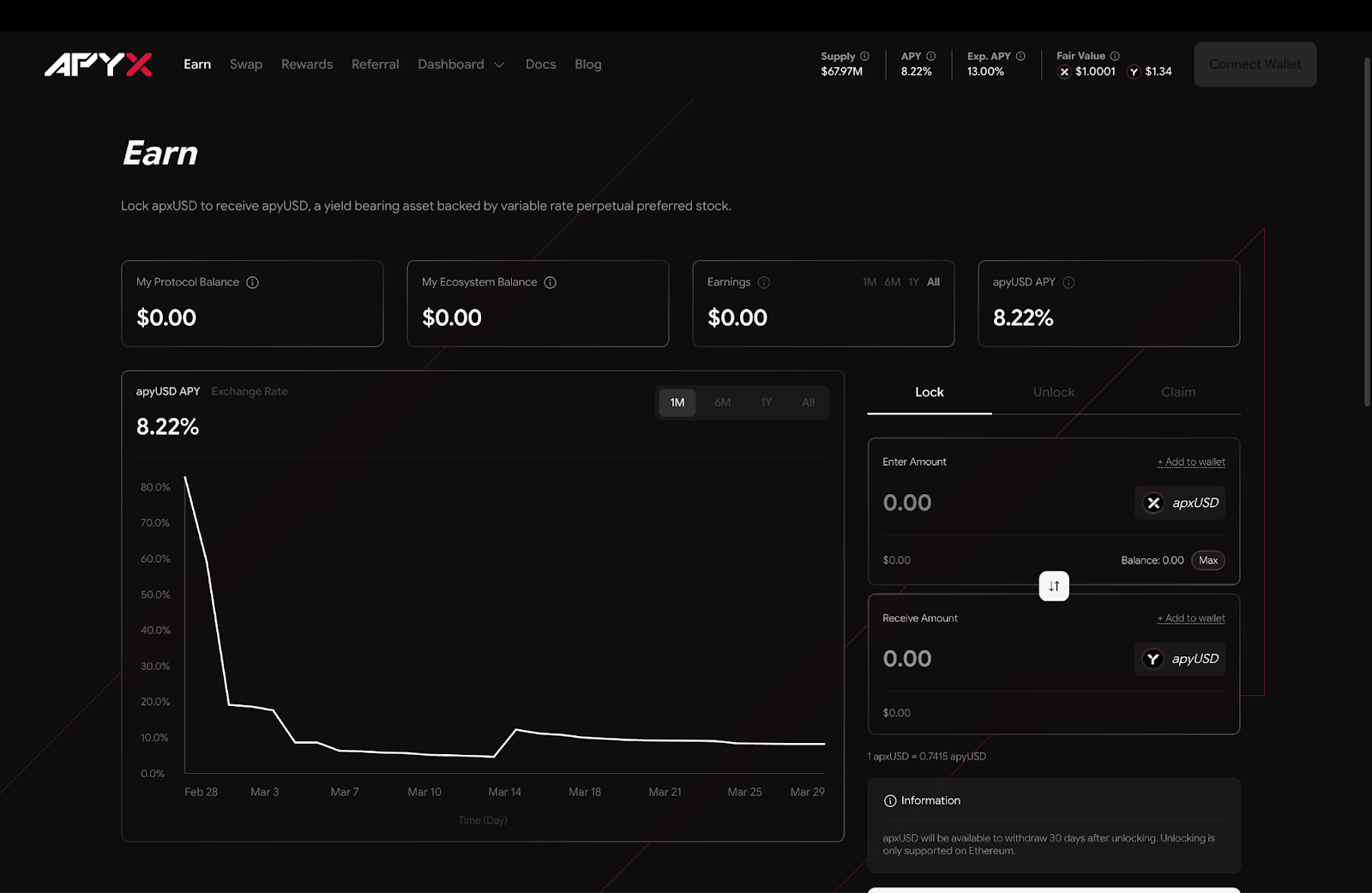Click the Max balance button
This screenshot has height=893, width=1372.
coord(1208,560)
